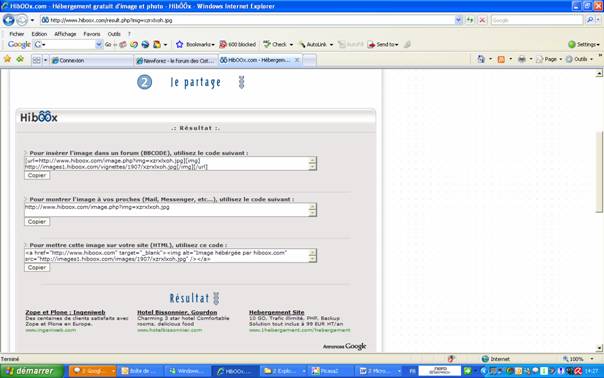
Task: Click the Google toolbar Settings icon
Action: [572, 44]
